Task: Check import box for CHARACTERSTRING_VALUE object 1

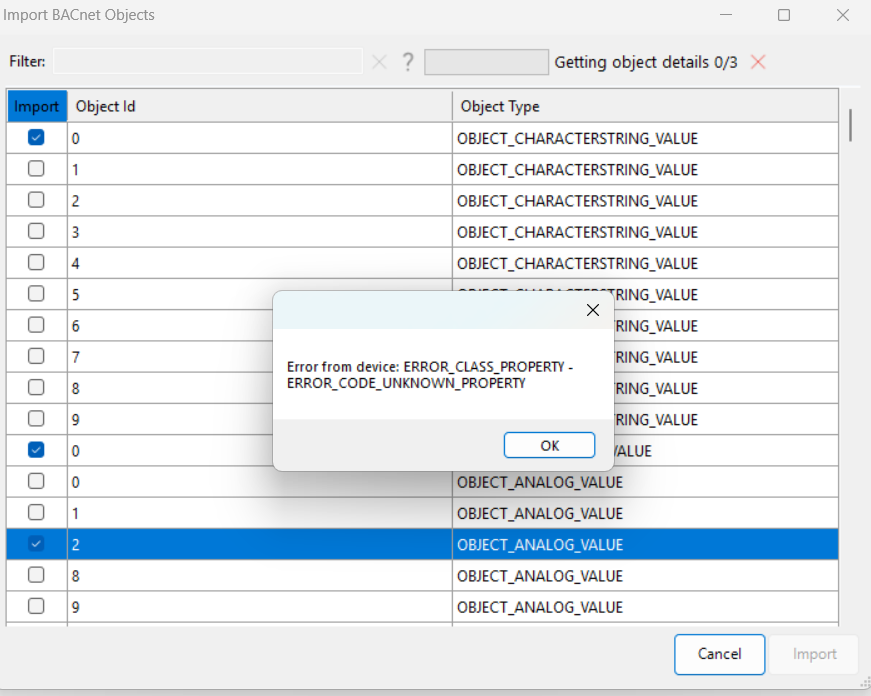Action: (x=36, y=169)
